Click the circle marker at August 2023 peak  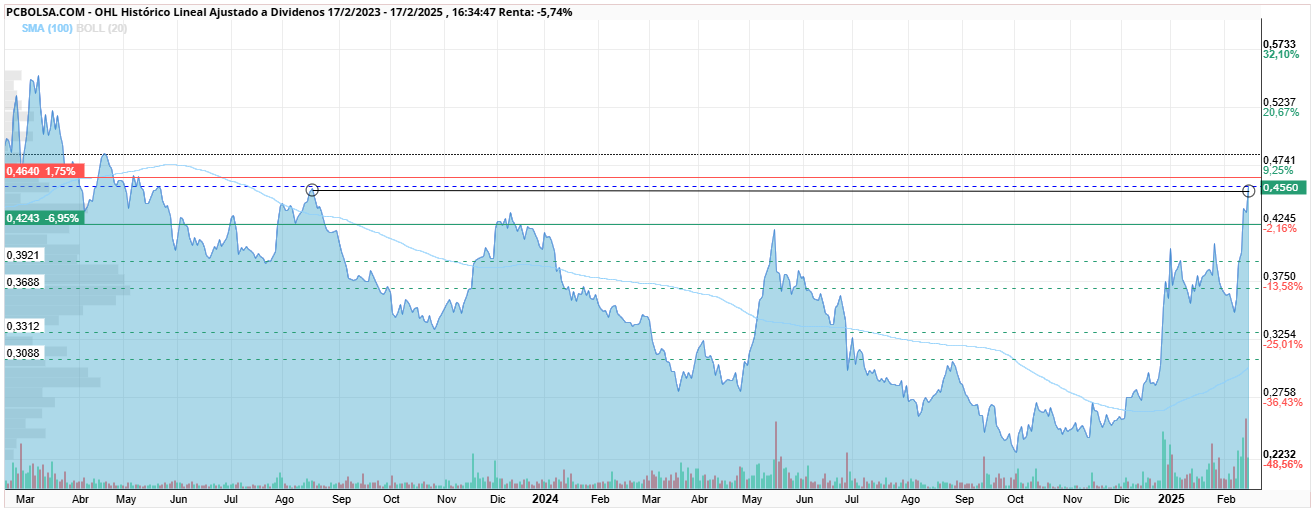point(312,189)
